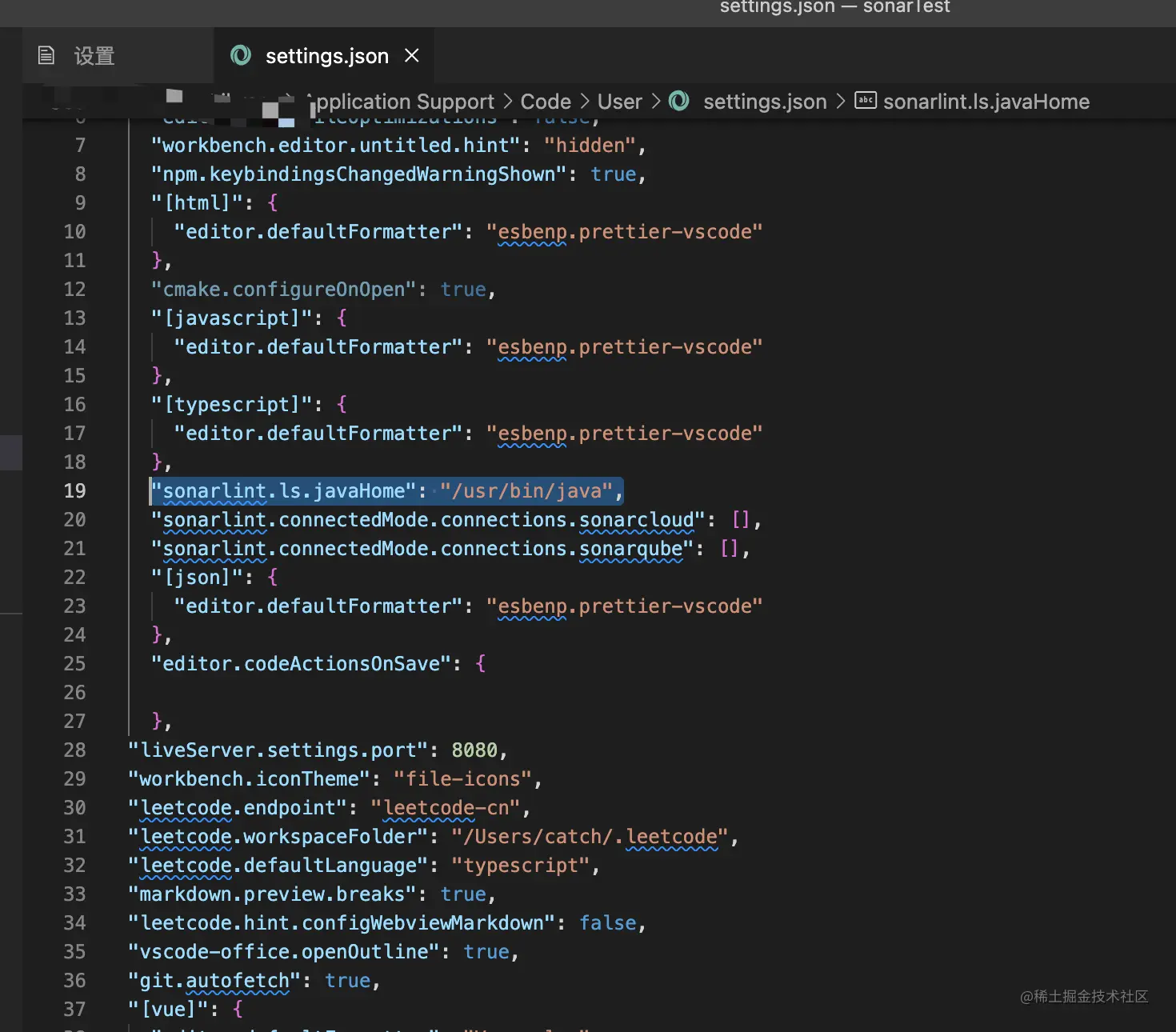Click line number 19 in the gutter

point(74,491)
